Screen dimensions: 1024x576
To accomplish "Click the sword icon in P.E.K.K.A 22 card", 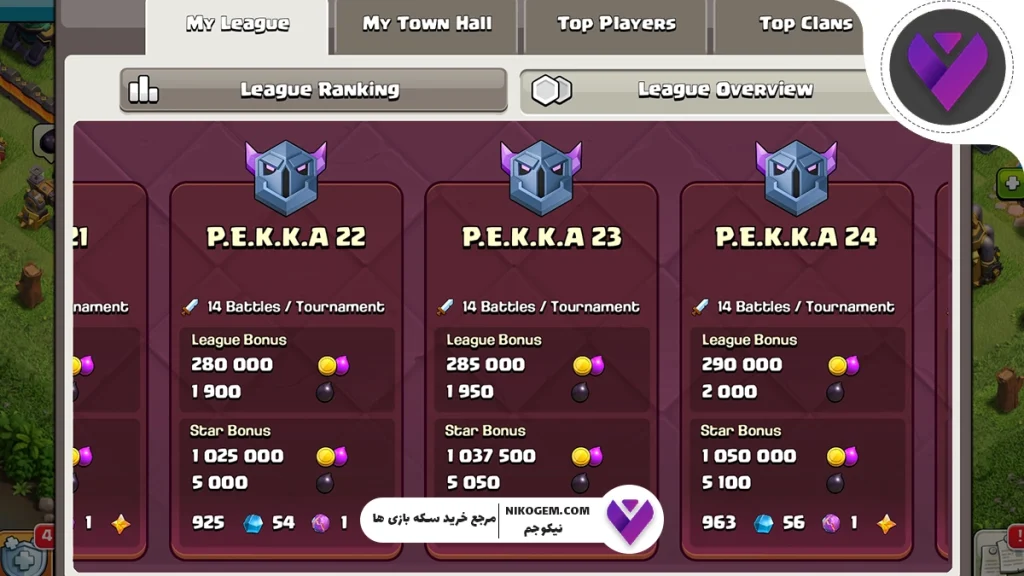I will pyautogui.click(x=190, y=306).
